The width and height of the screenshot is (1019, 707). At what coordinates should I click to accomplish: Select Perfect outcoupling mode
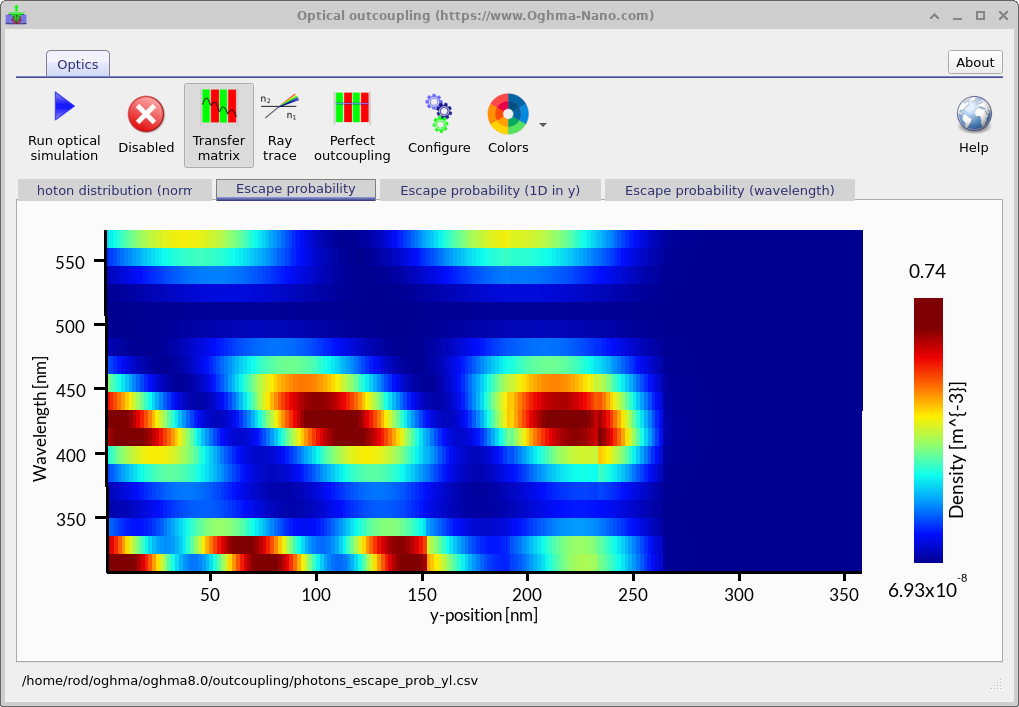coord(352,118)
